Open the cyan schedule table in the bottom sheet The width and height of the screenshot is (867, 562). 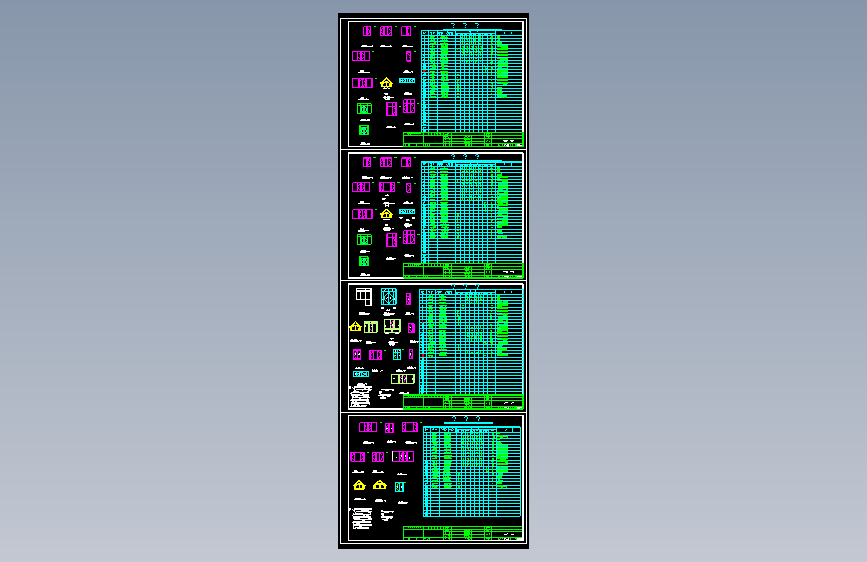[472, 471]
